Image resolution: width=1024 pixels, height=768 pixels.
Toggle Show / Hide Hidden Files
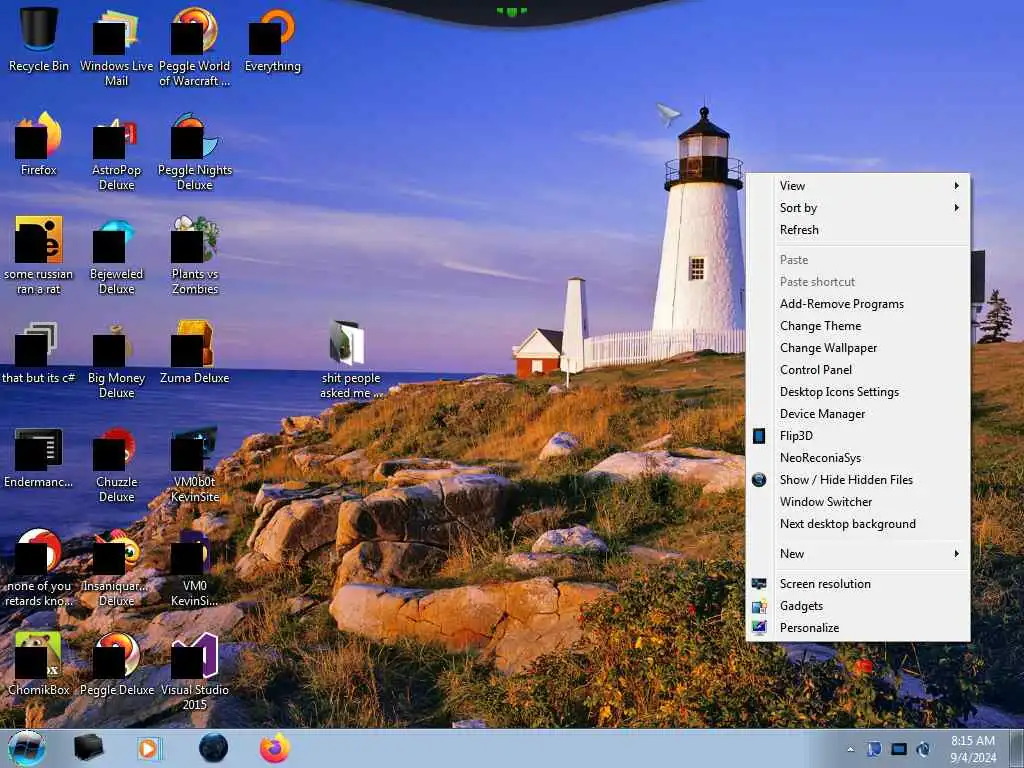point(858,480)
